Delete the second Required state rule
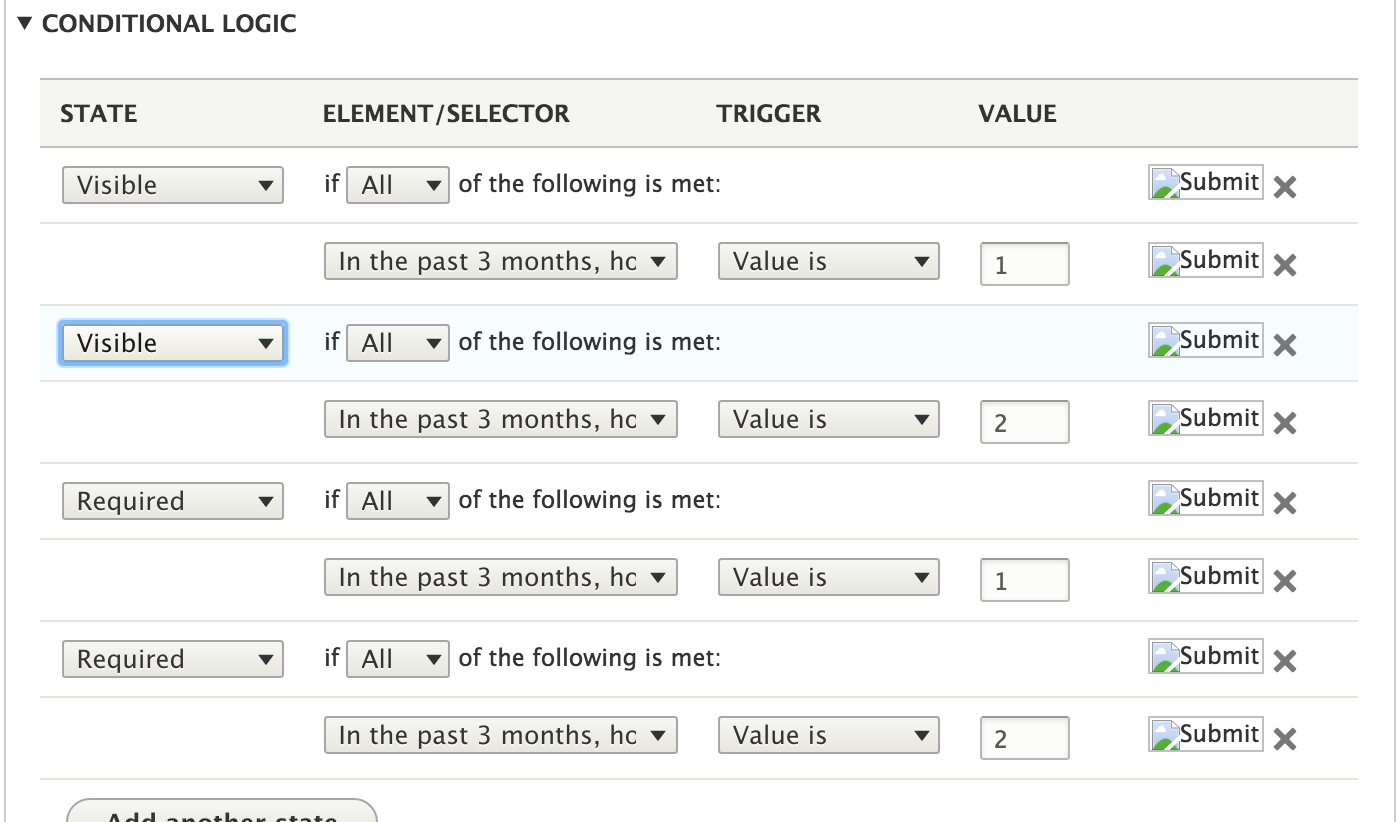The width and height of the screenshot is (1396, 822). (1285, 660)
